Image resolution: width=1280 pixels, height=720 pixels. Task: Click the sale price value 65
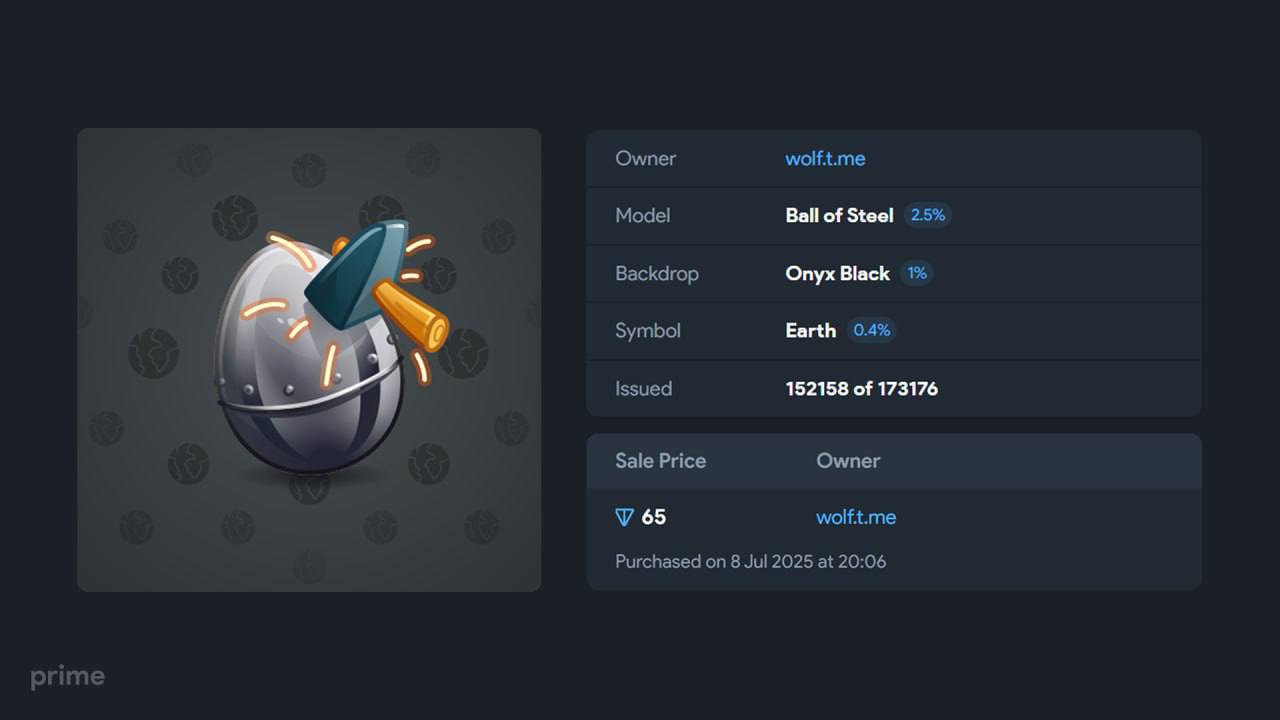click(654, 517)
